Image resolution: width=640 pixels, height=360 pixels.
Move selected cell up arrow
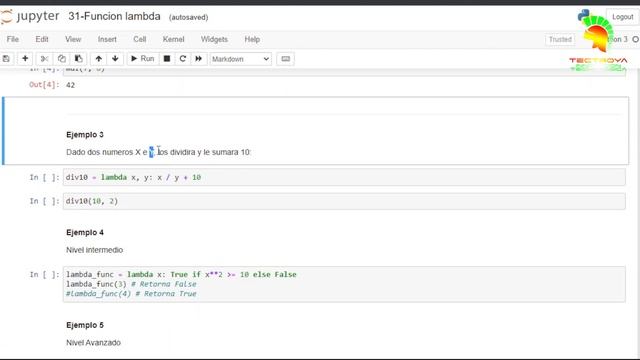tap(98, 59)
